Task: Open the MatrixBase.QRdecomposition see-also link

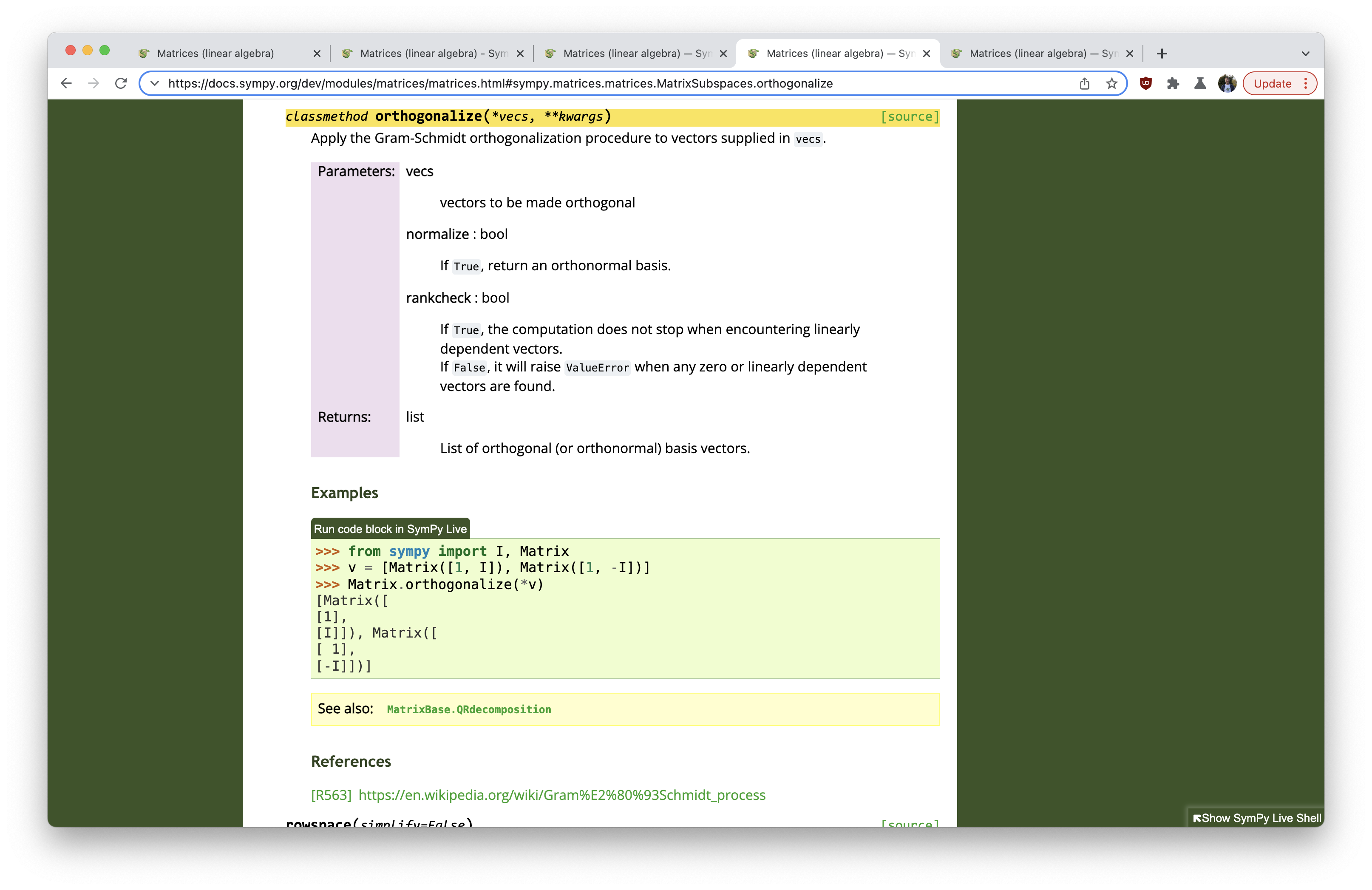Action: (x=468, y=710)
